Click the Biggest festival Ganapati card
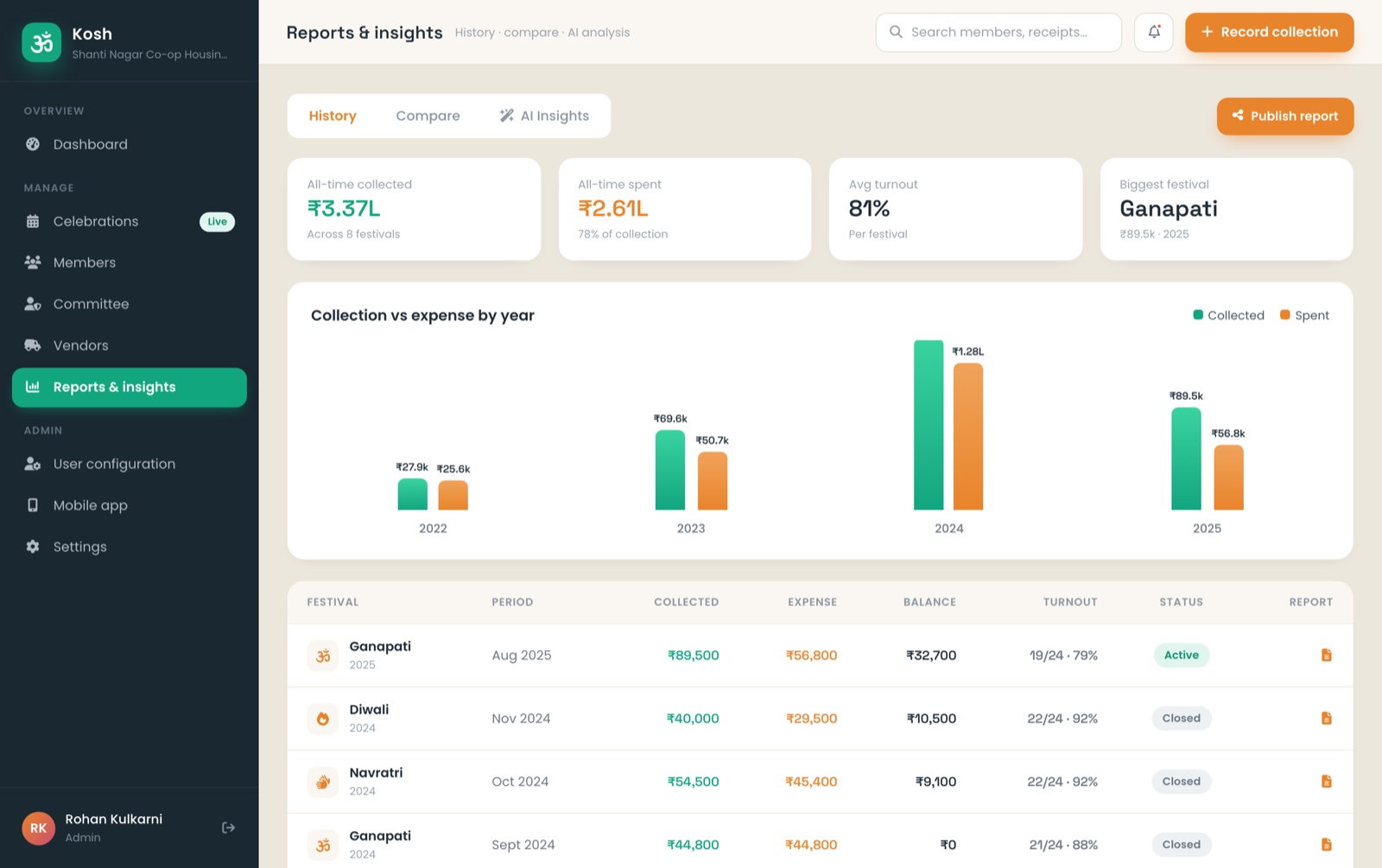 click(x=1227, y=209)
